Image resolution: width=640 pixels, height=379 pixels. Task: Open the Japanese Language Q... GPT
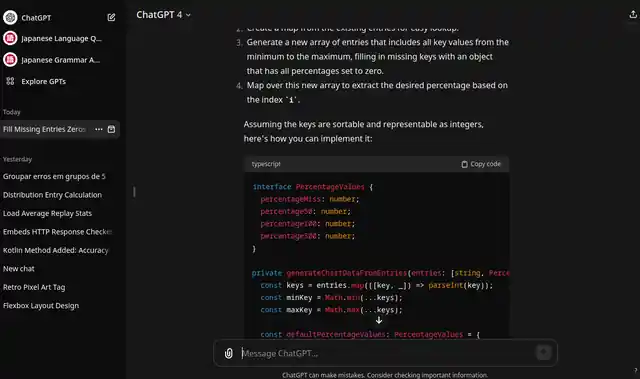pyautogui.click(x=61, y=38)
